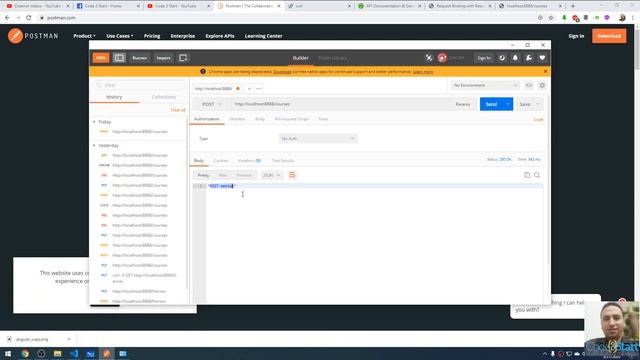This screenshot has height=360, width=640.
Task: Toggle the sidebar layout icon in toolbar
Action: 119,58
